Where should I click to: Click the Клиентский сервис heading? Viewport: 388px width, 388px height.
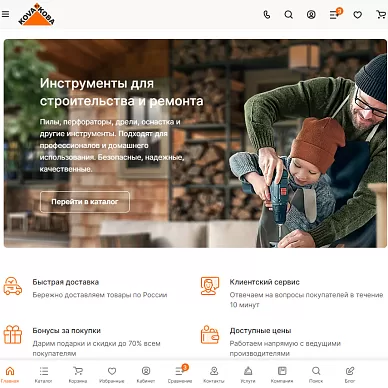pyautogui.click(x=264, y=282)
